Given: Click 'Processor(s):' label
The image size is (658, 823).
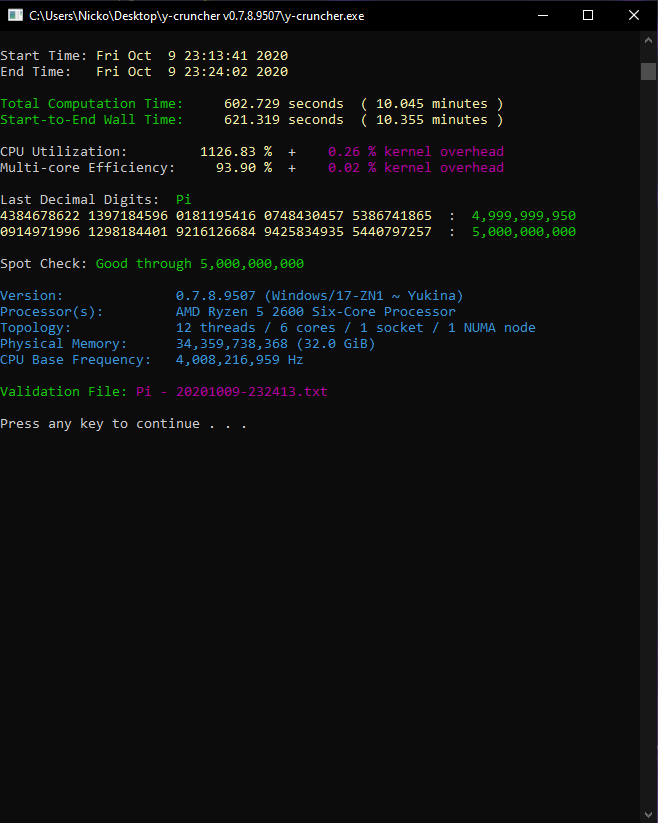Looking at the screenshot, I should (x=51, y=312).
